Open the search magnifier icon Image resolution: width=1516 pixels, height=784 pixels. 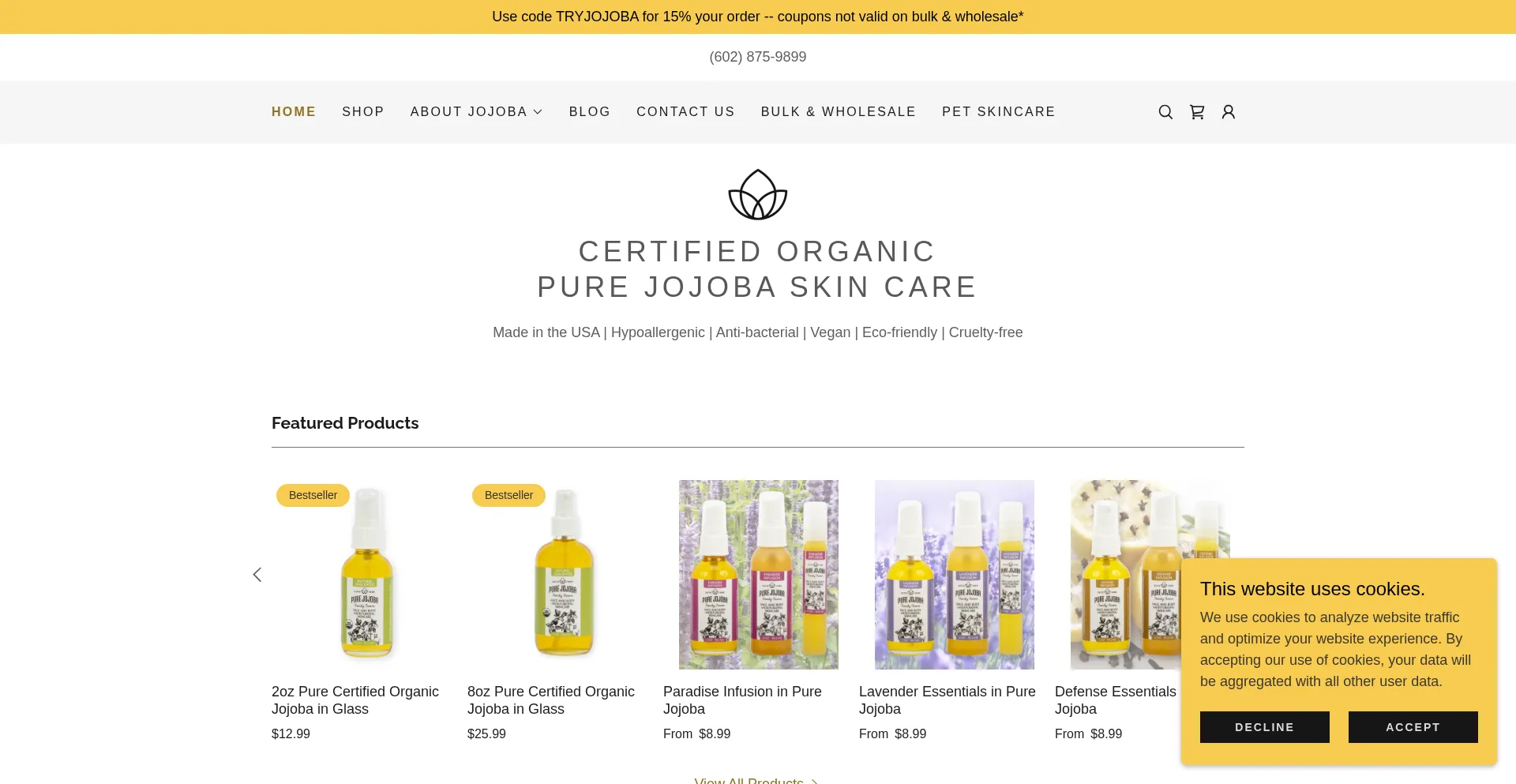pyautogui.click(x=1165, y=112)
